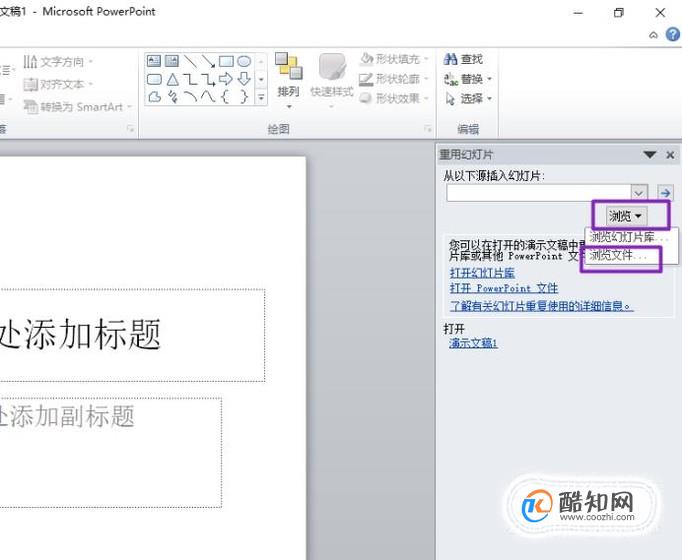Click the 打开幻灯片库 link
This screenshot has height=560, width=682.
click(x=482, y=273)
